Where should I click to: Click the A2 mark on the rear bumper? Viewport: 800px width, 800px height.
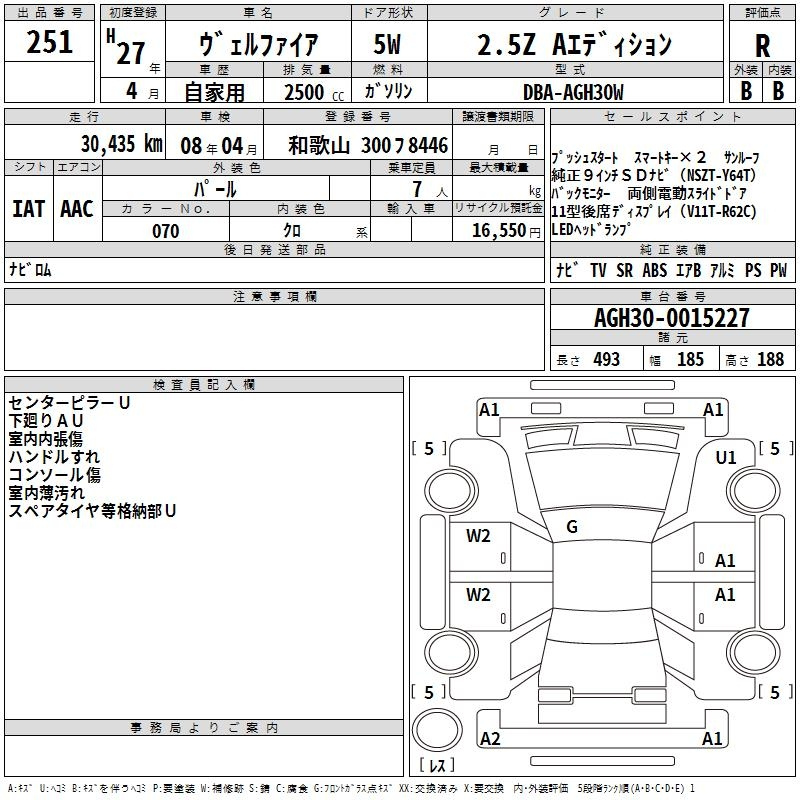(x=490, y=738)
